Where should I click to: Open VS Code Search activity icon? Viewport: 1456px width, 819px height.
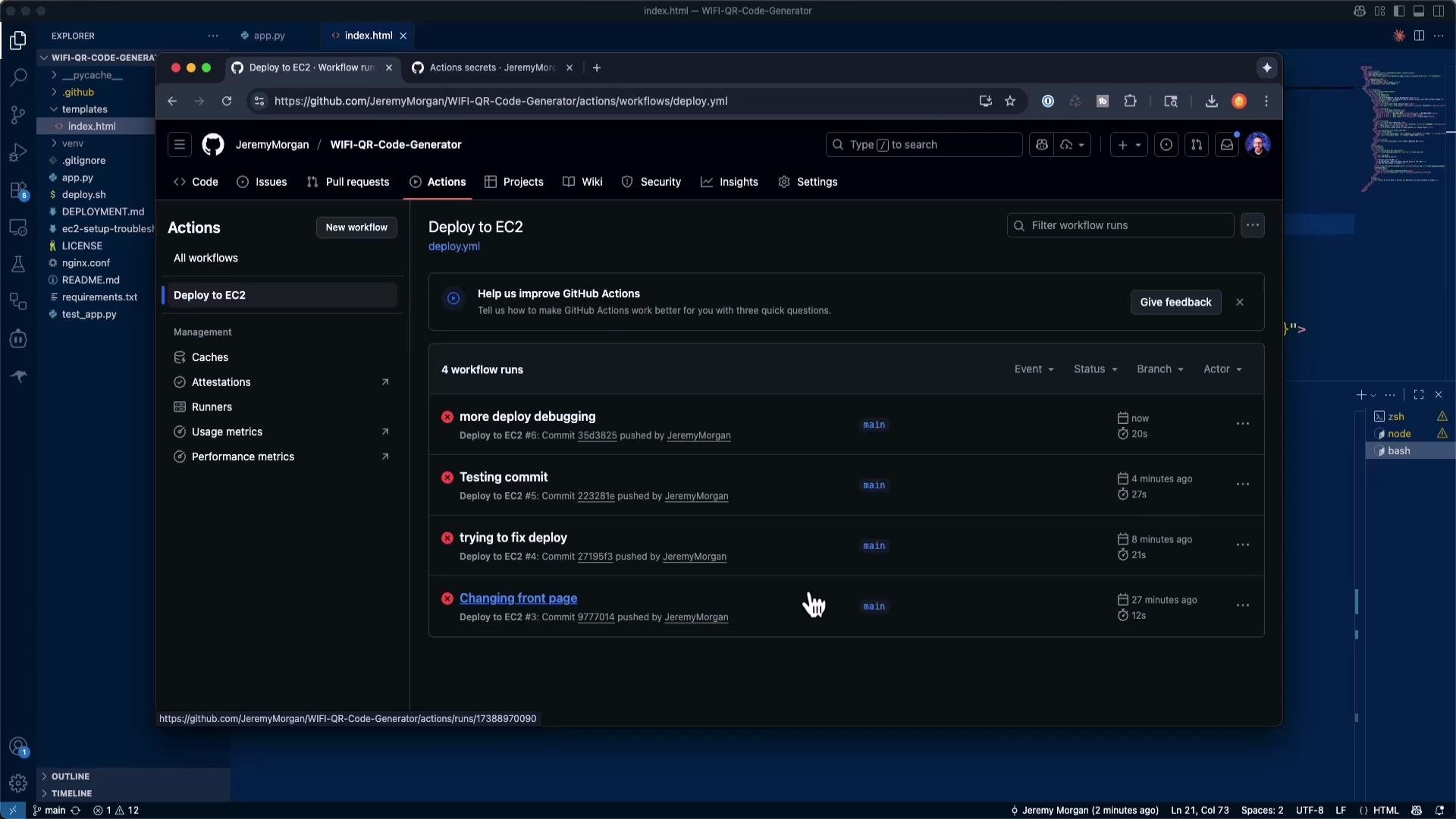18,77
